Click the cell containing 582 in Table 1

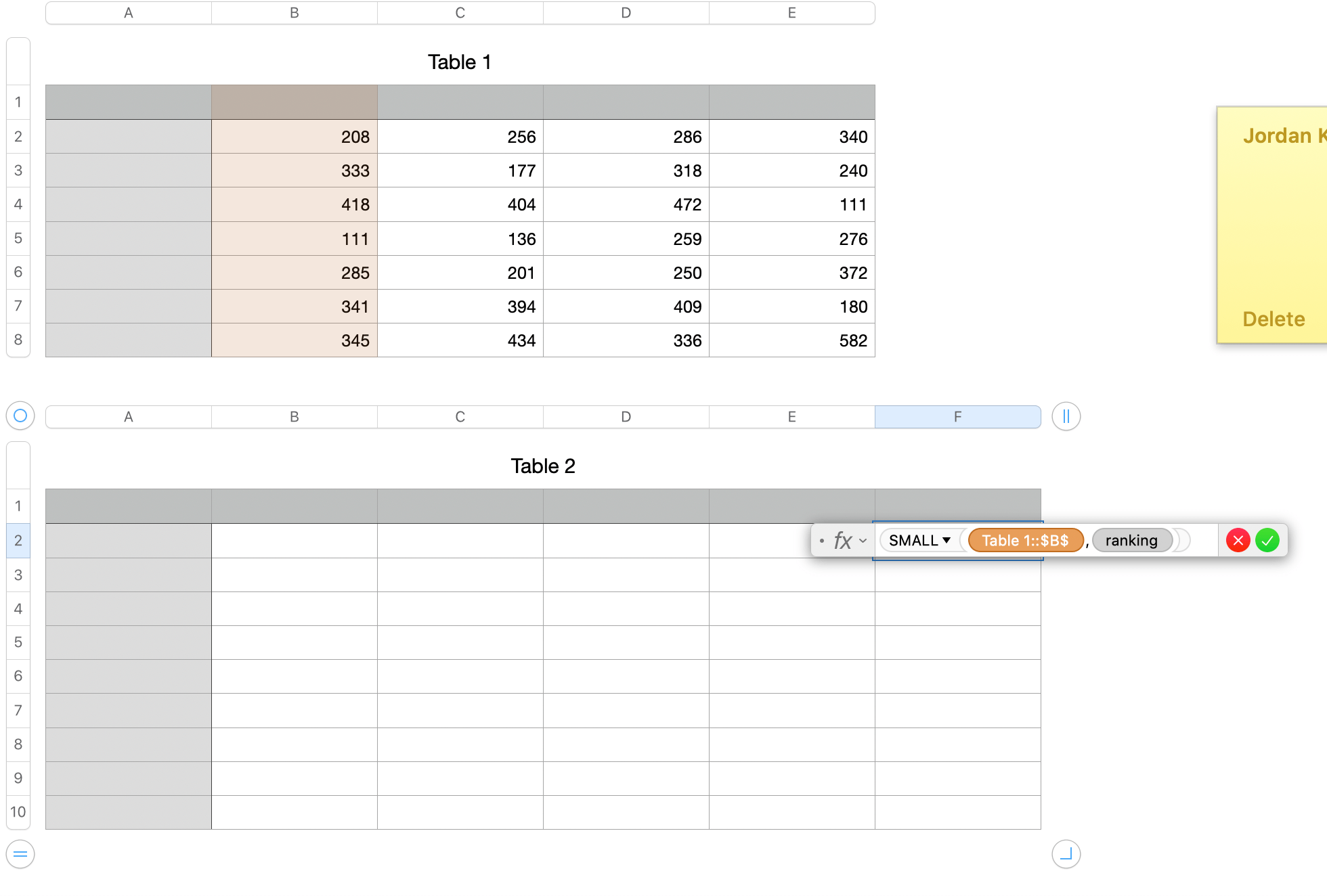(x=791, y=340)
